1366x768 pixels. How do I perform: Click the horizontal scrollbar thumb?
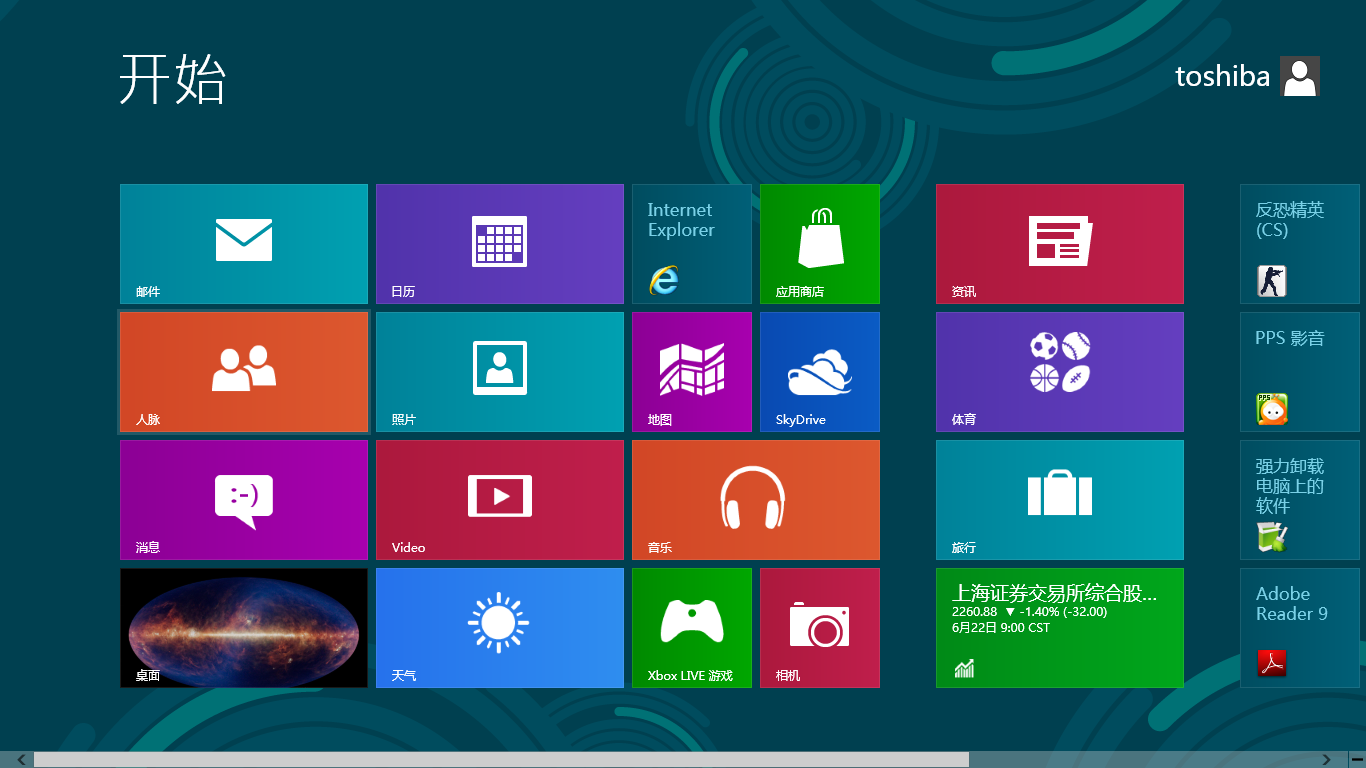(501, 760)
